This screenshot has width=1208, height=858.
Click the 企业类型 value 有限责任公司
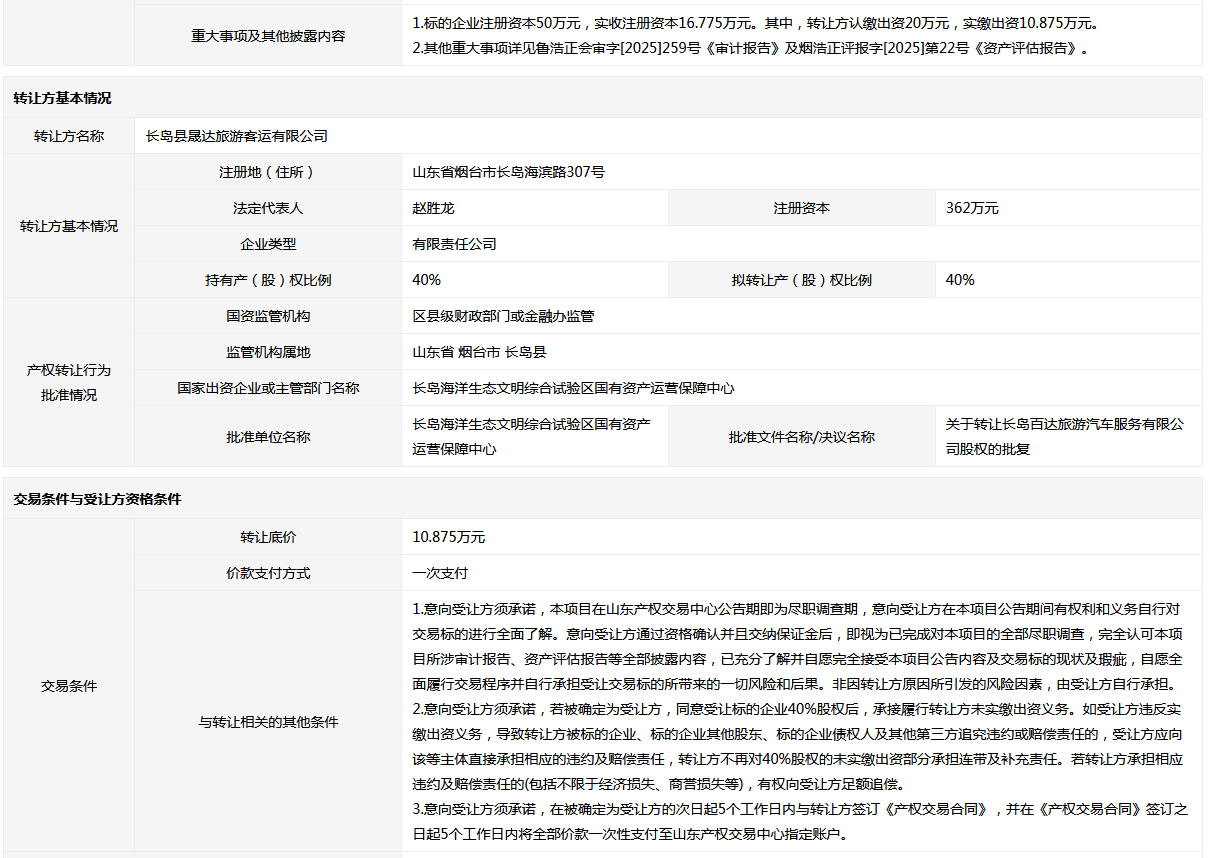[x=455, y=244]
